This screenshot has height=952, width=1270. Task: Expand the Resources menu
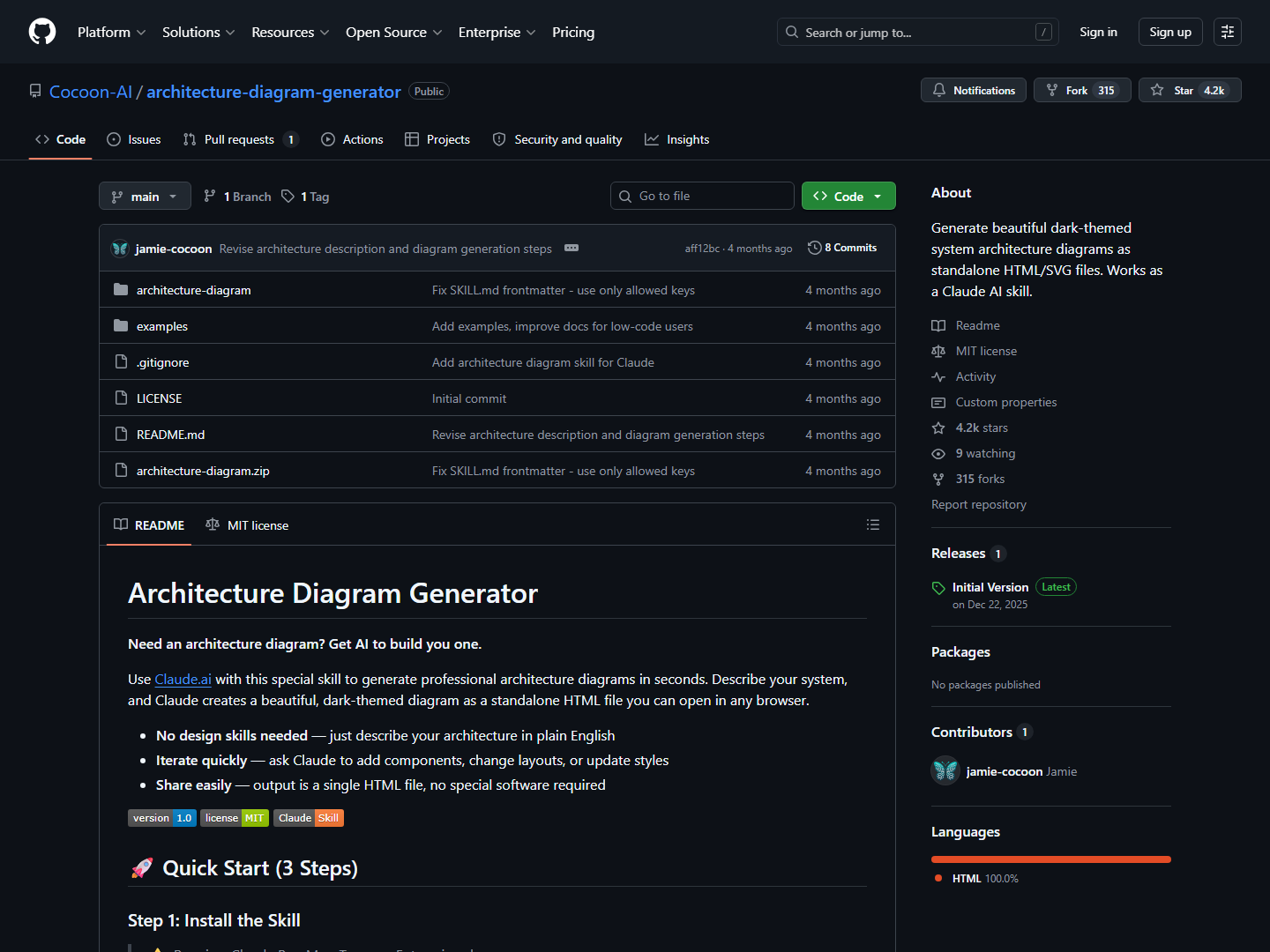(290, 32)
